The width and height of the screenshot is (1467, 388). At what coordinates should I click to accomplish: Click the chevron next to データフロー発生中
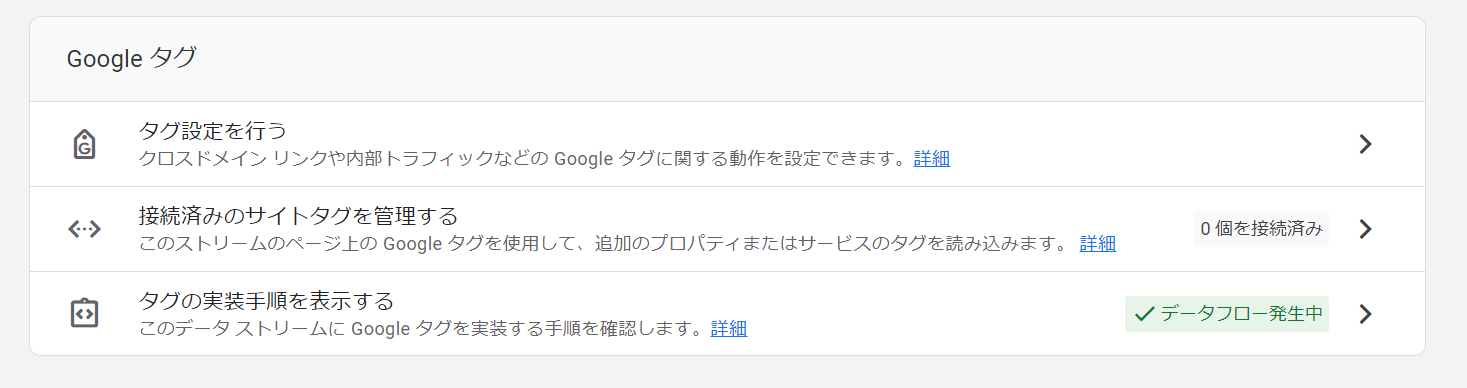[x=1365, y=314]
